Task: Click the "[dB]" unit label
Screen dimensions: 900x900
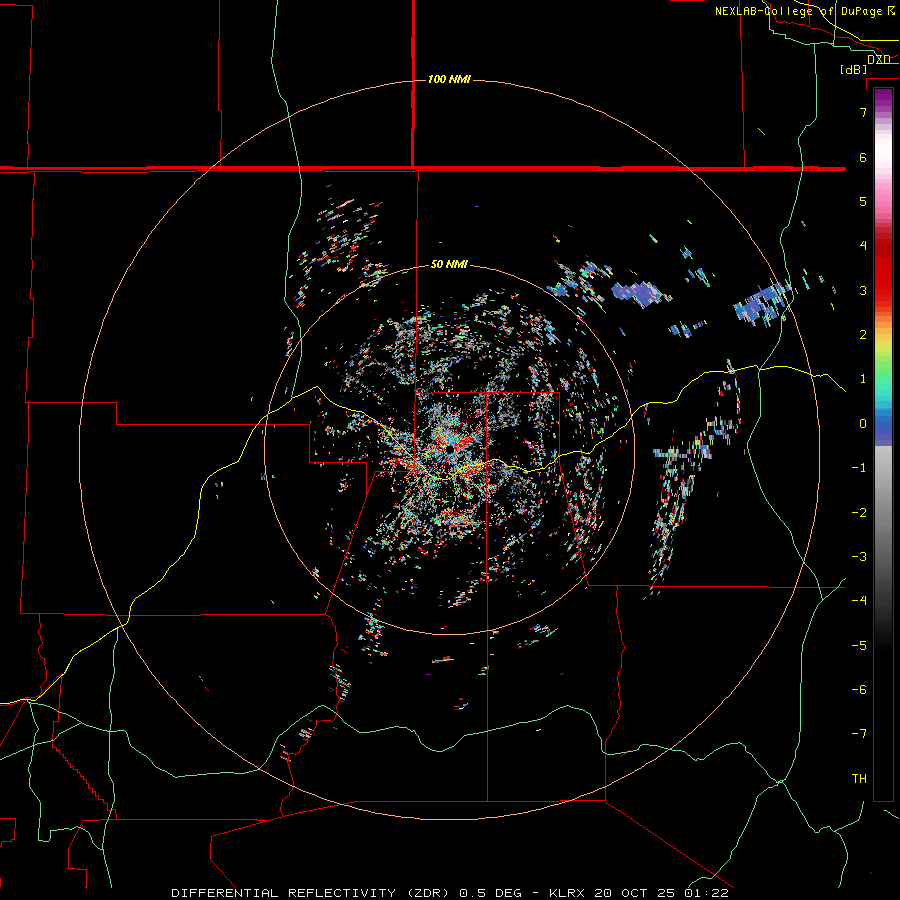Action: click(854, 69)
